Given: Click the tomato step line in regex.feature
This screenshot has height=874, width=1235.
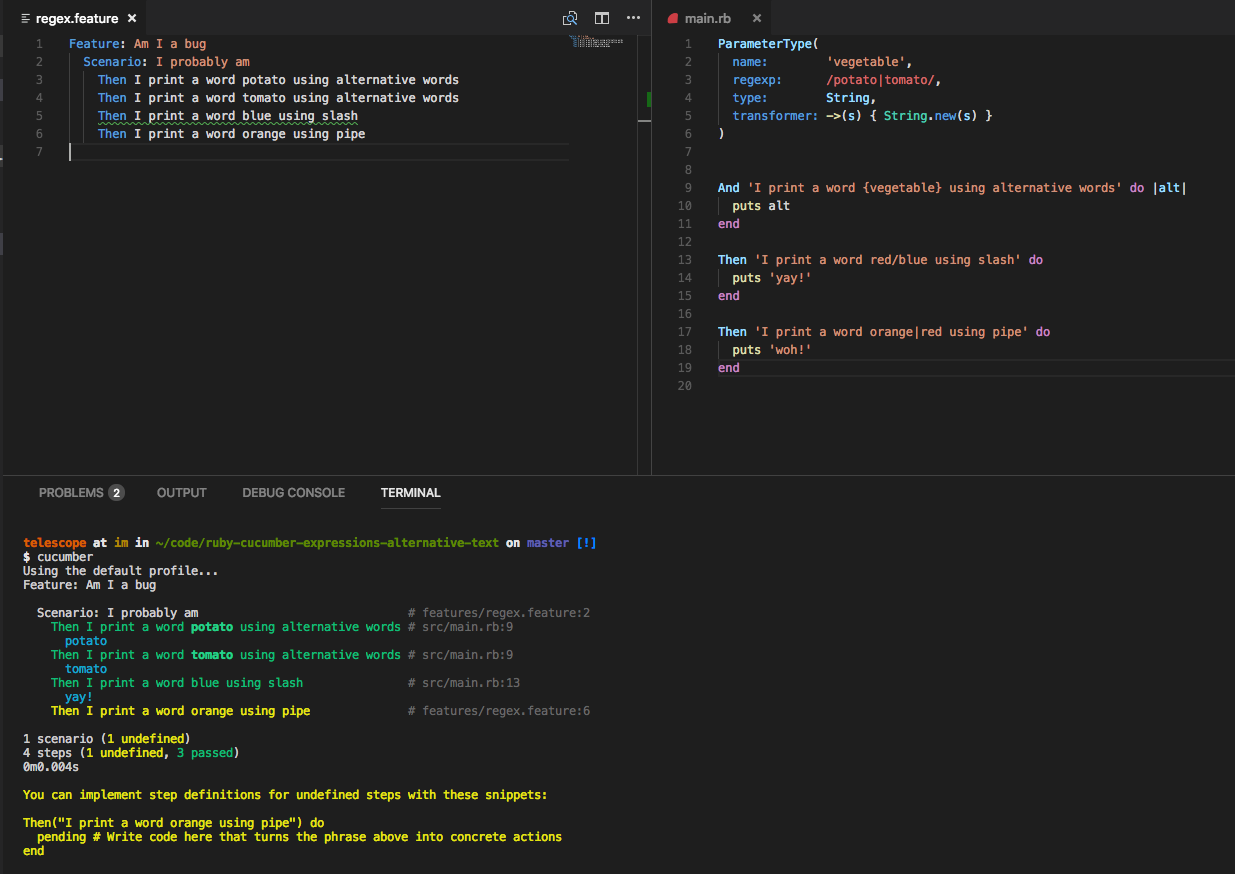Looking at the screenshot, I should (x=278, y=98).
